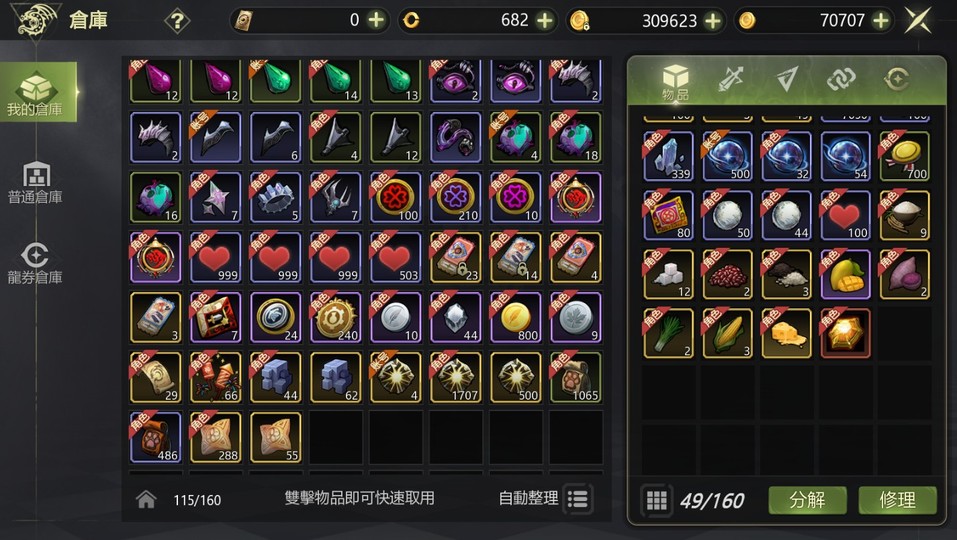Viewport: 957px width, 540px height.
Task: Select the gold coin item with 700
Action: (905, 156)
